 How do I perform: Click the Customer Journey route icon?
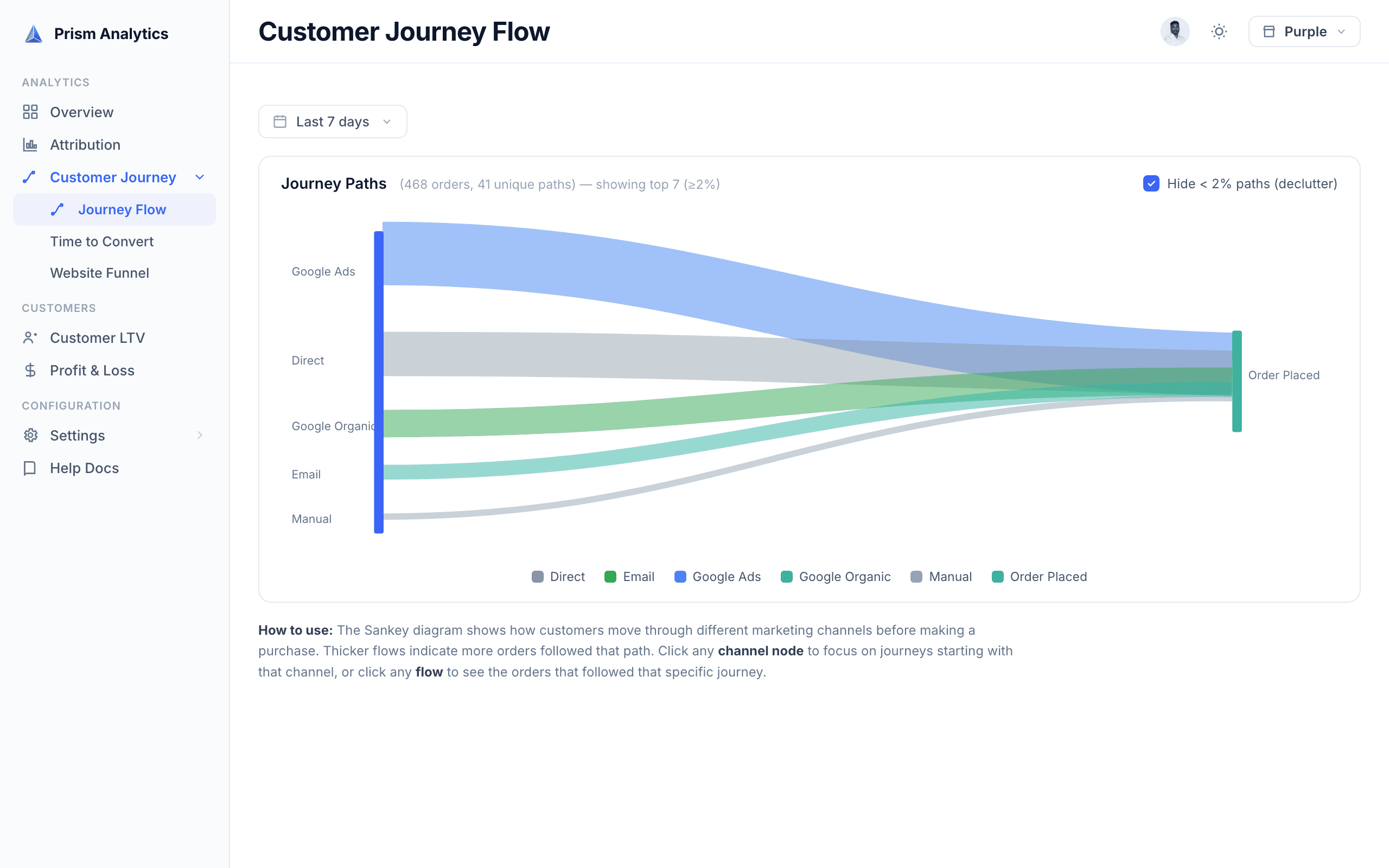[x=29, y=177]
